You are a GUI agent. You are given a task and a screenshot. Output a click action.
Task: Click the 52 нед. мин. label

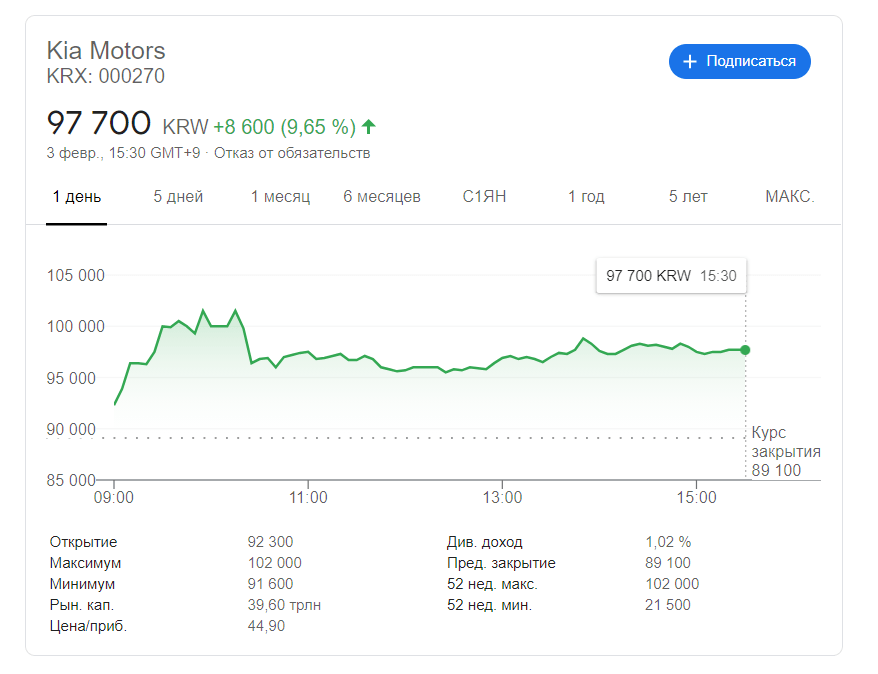pos(489,605)
